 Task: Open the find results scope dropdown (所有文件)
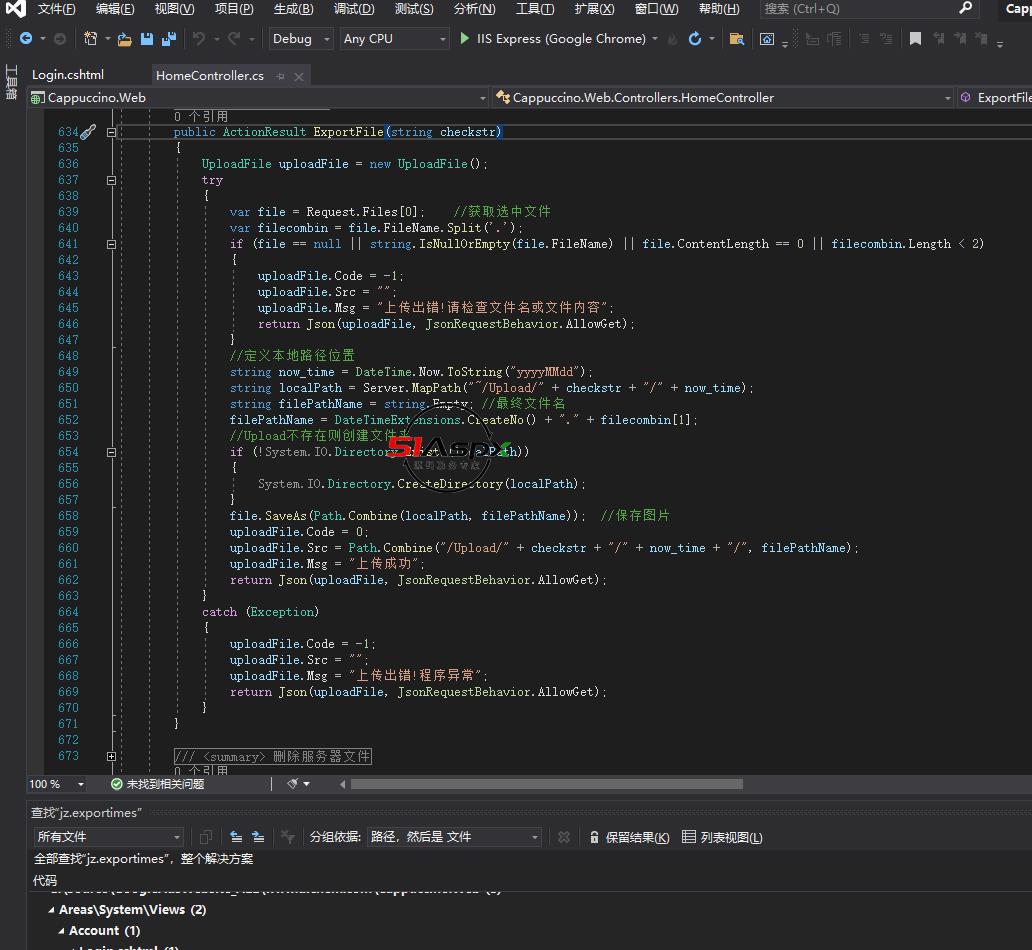(109, 837)
